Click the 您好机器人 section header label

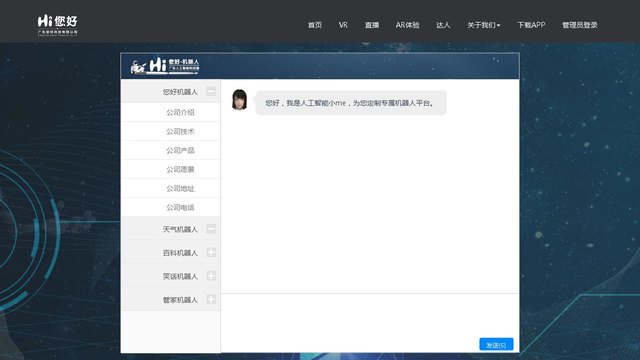(180, 92)
